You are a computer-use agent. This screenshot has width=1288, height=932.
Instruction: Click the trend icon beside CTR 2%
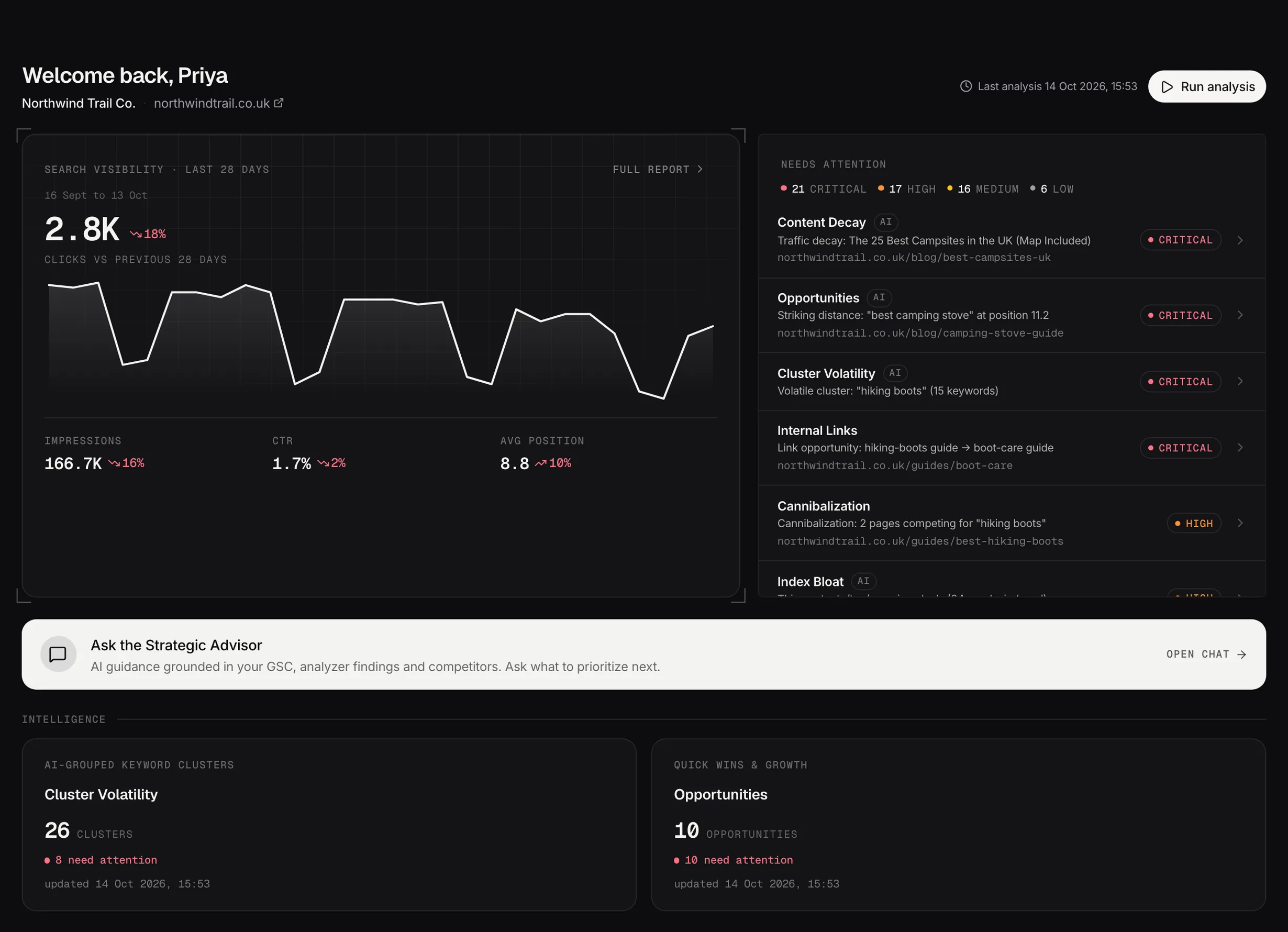(323, 463)
